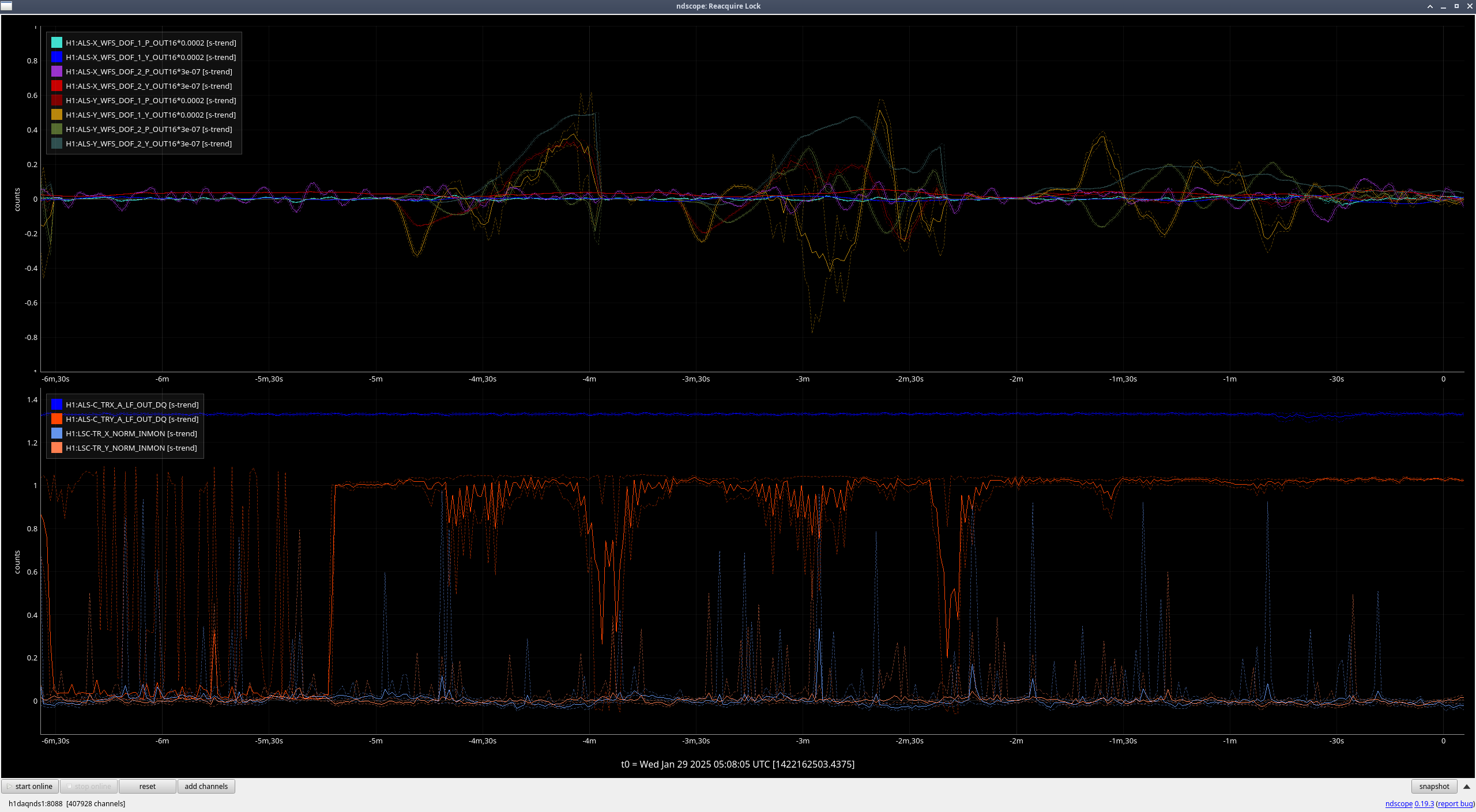Click the shade (roll up) window icon
Image resolution: width=1476 pixels, height=812 pixels.
coord(1430,6)
